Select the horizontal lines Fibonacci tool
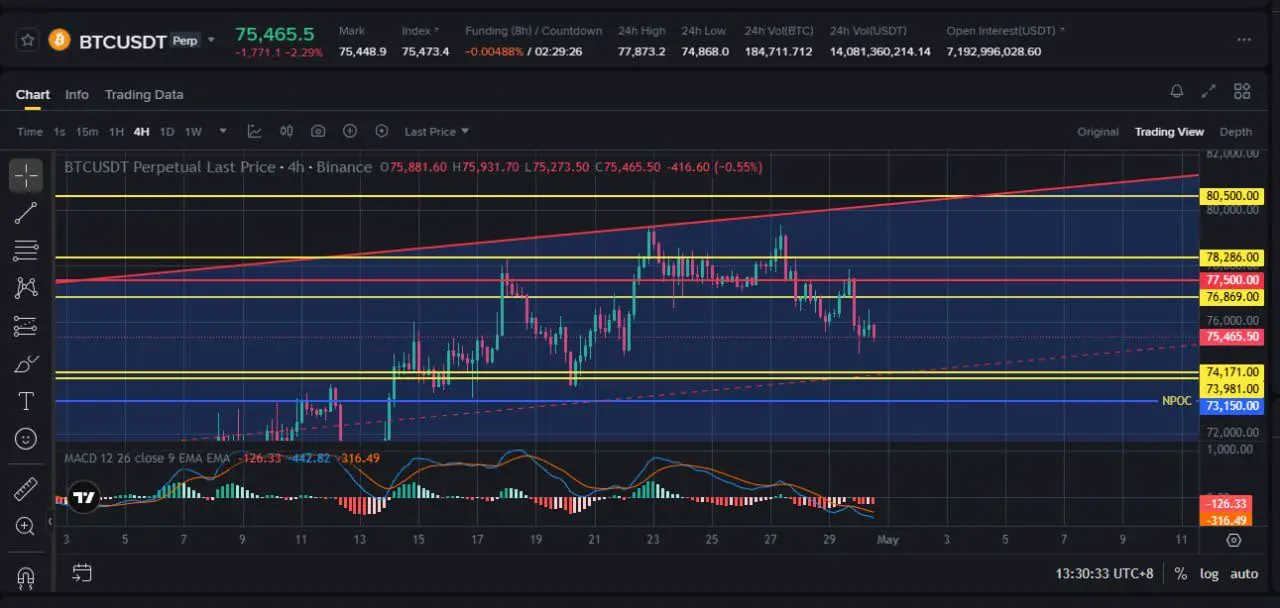The height and width of the screenshot is (608, 1280). pyautogui.click(x=26, y=250)
